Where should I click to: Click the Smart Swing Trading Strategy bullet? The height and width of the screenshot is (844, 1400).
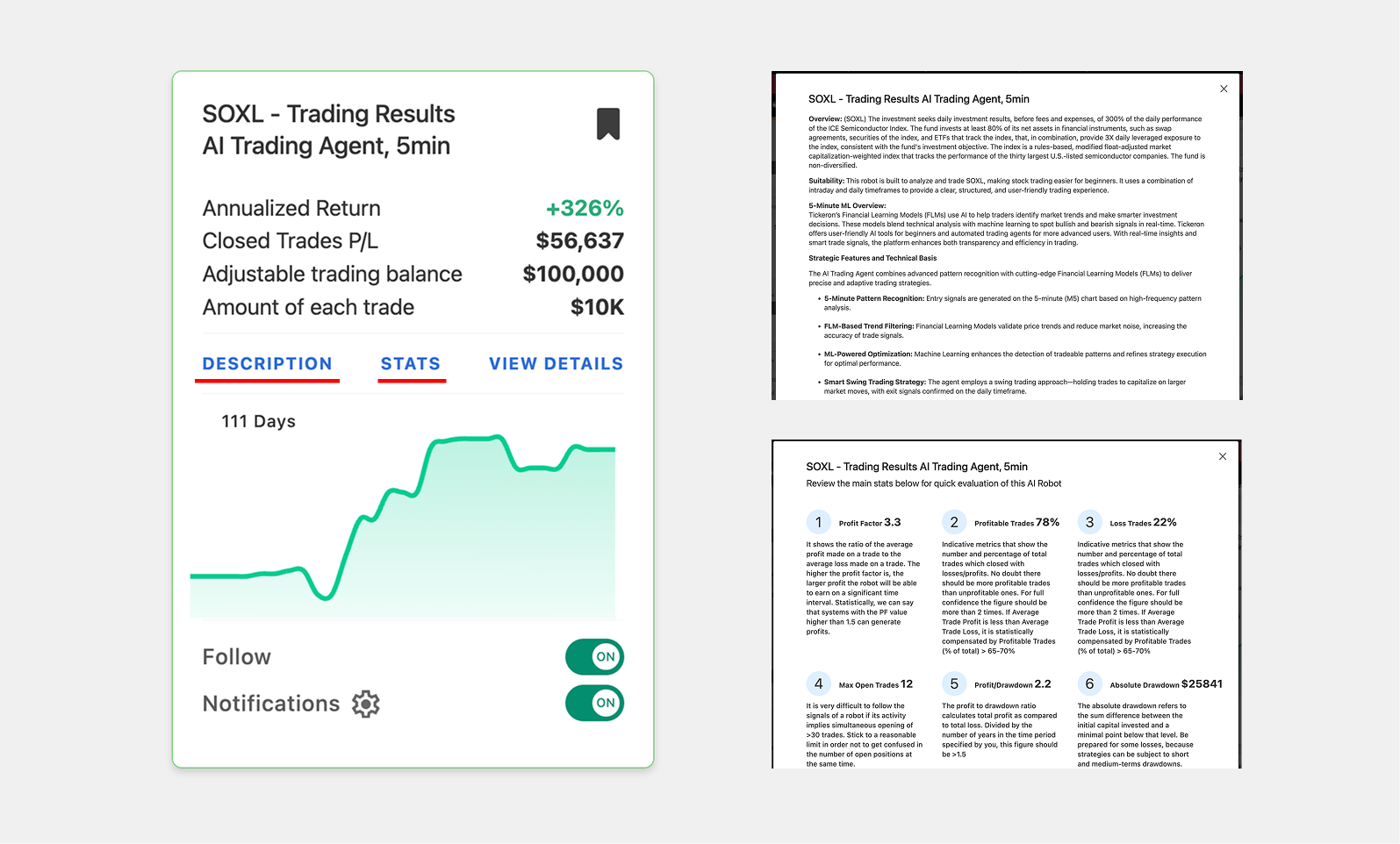pos(1004,387)
